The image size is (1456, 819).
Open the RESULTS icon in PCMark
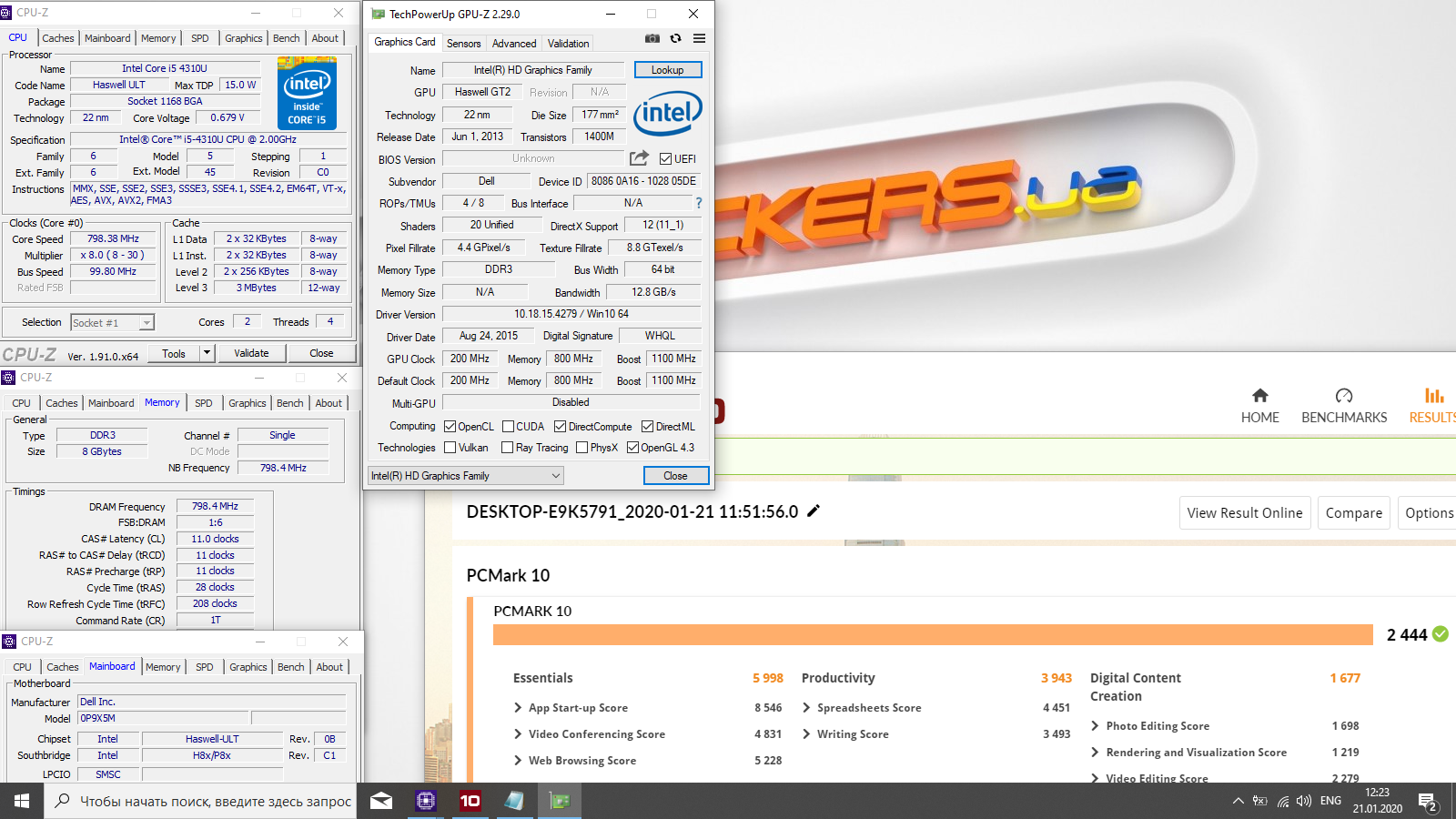(1434, 395)
